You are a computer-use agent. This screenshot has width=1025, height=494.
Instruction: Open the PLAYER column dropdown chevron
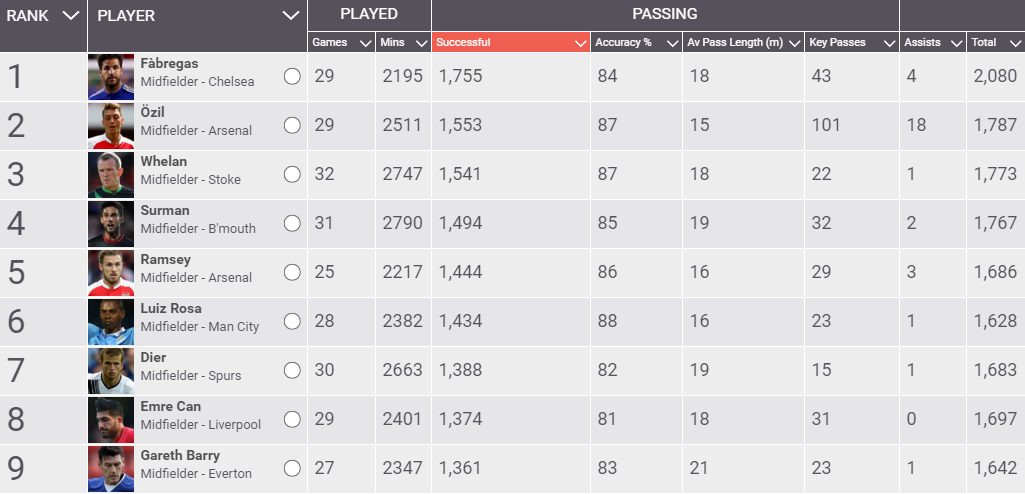[x=291, y=16]
